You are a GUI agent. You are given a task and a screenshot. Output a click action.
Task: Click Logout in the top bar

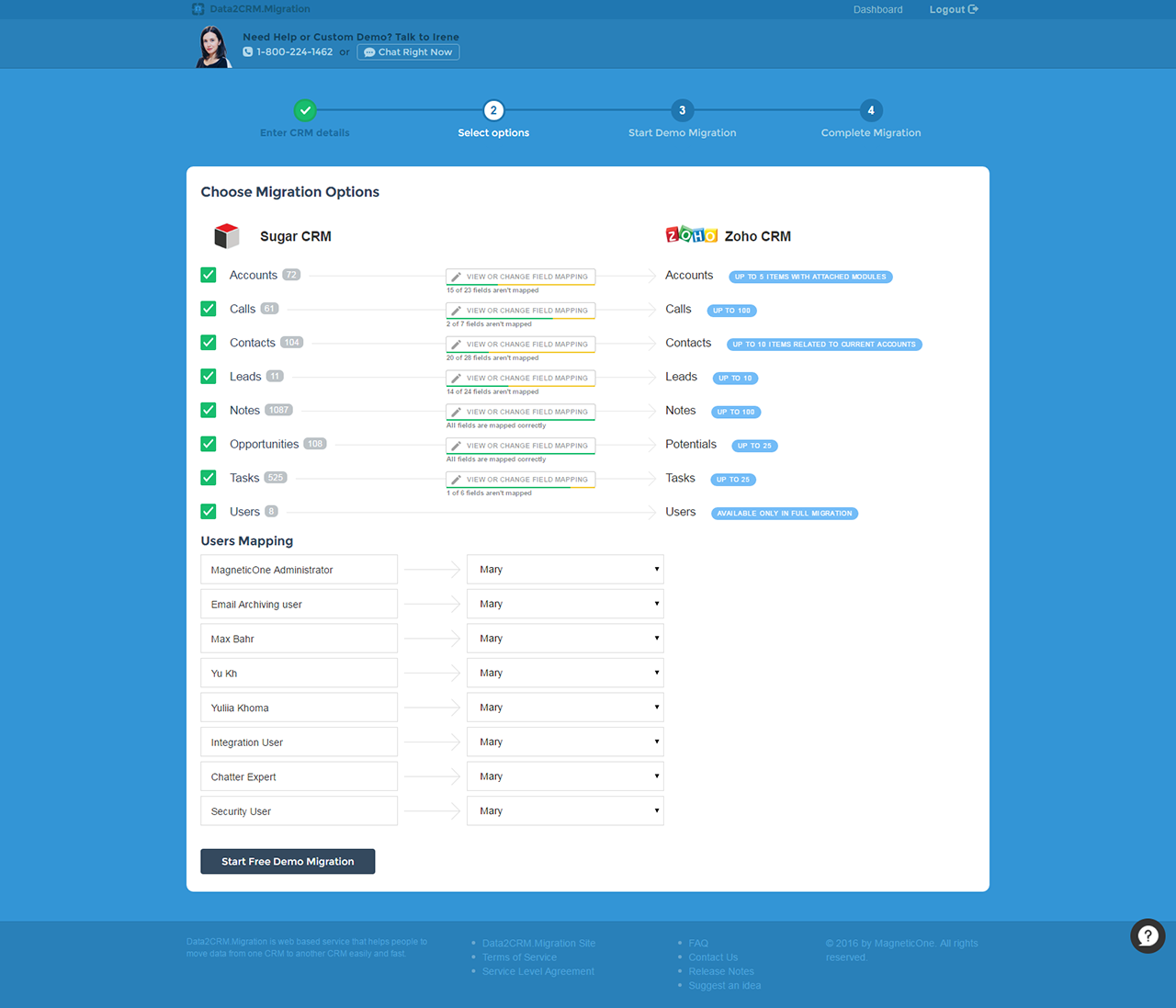point(953,9)
